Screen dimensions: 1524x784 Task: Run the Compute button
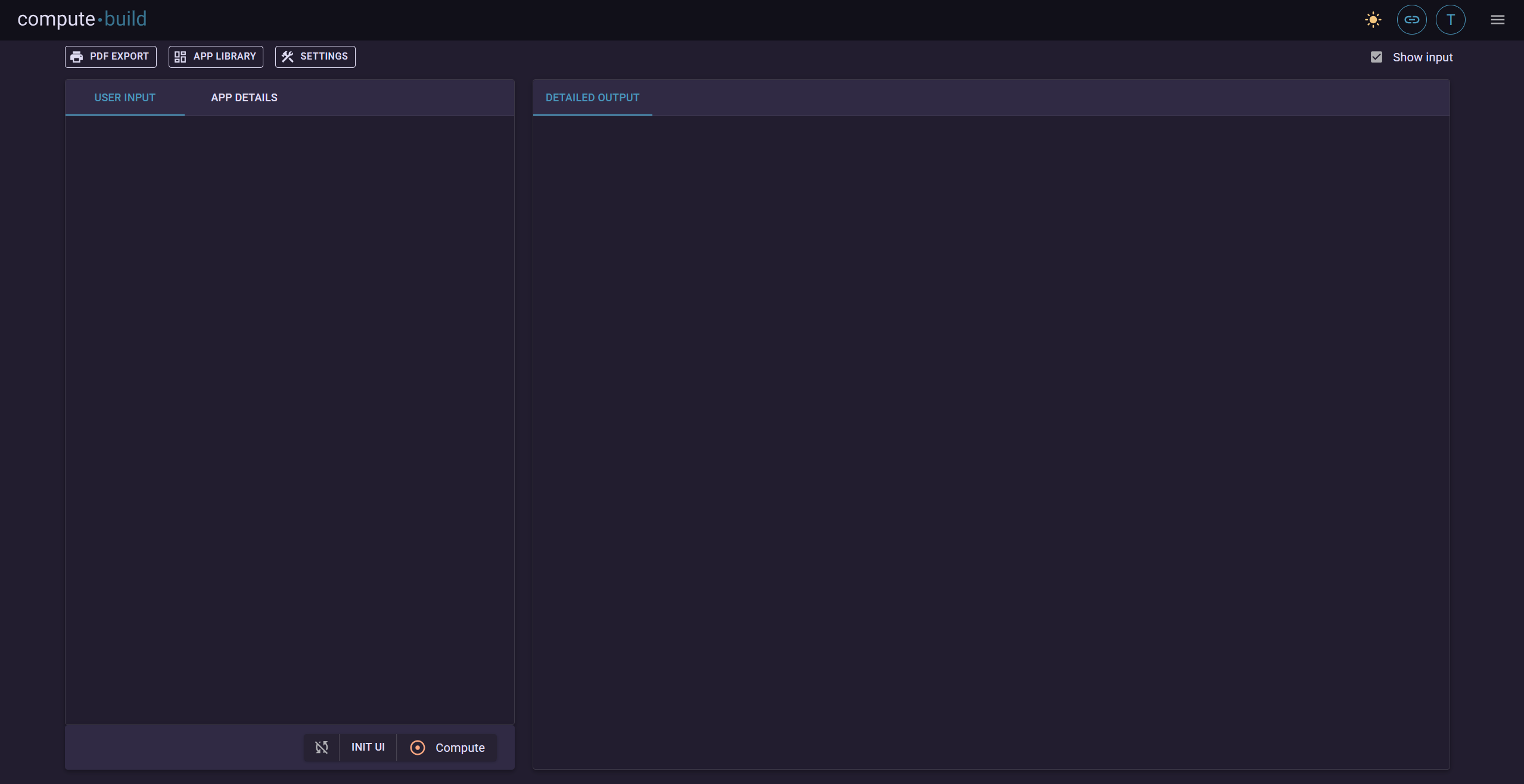[x=449, y=747]
